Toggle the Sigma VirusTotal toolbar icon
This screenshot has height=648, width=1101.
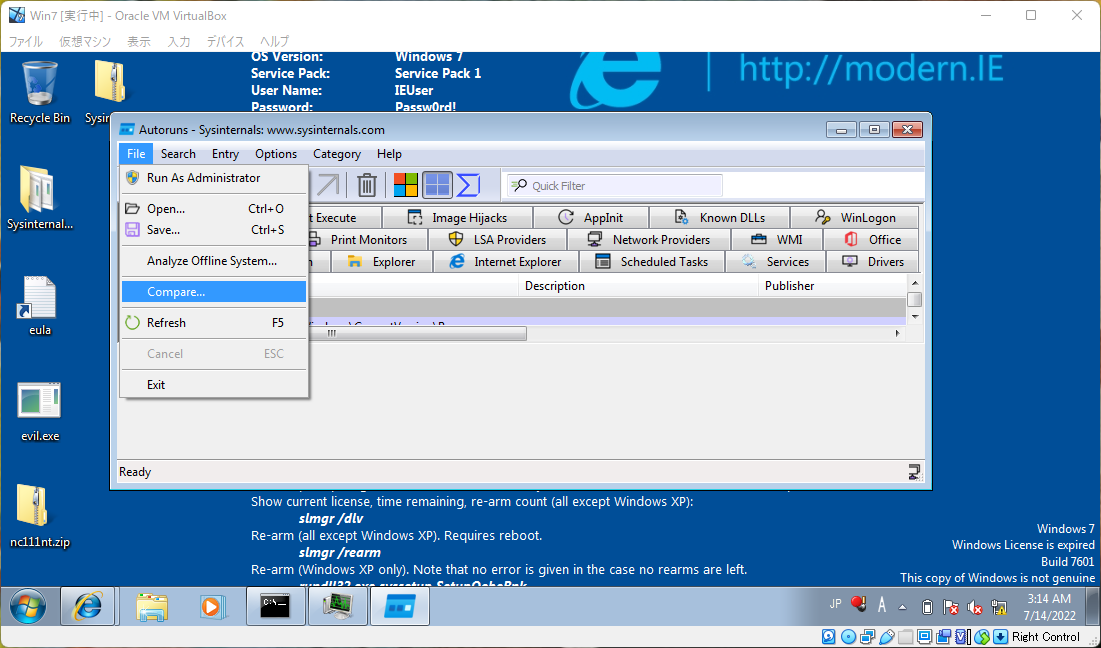coord(468,185)
